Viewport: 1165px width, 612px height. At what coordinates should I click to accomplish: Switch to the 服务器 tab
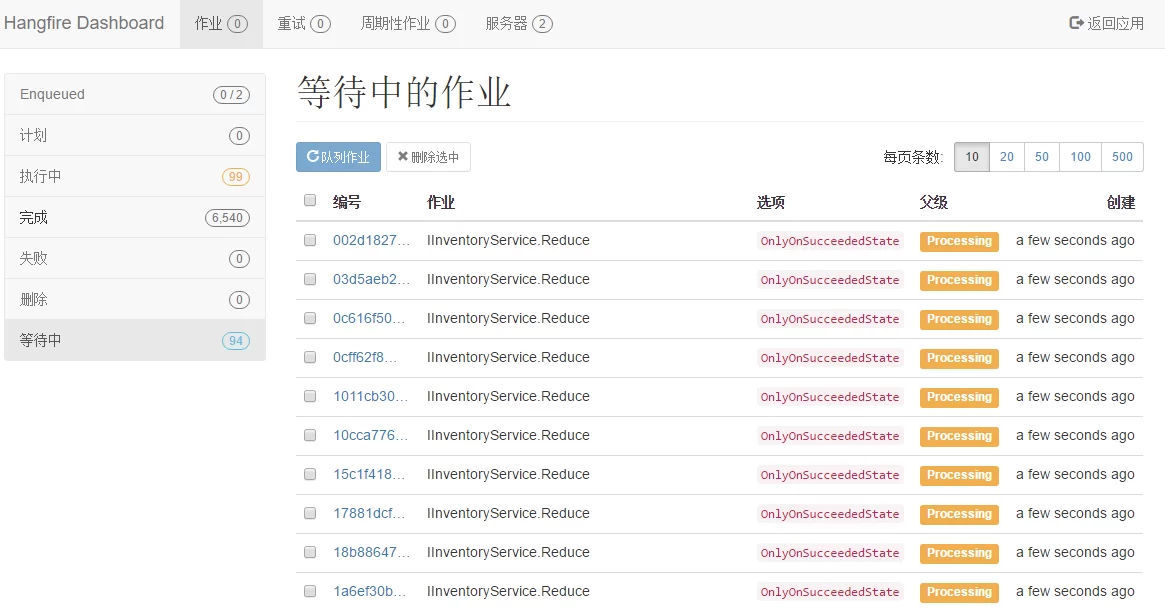(x=519, y=22)
